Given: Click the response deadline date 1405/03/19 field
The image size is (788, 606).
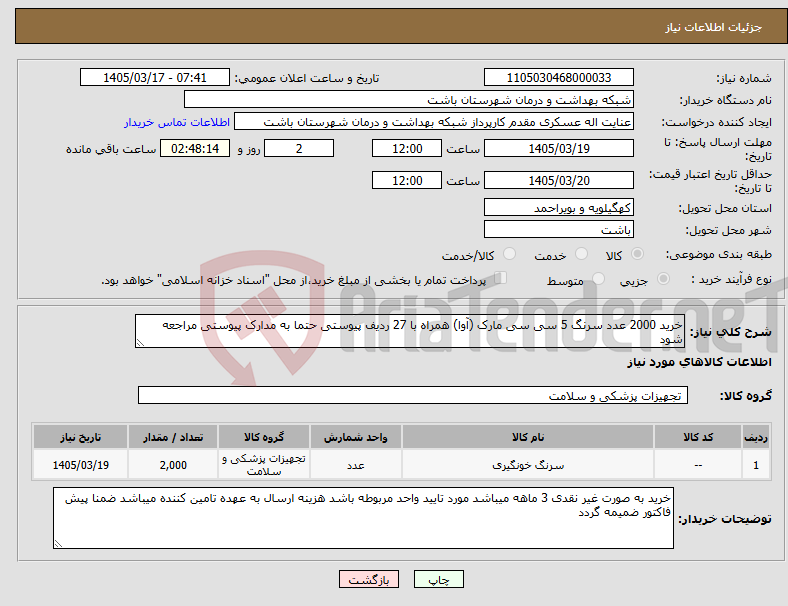Looking at the screenshot, I should (x=558, y=149).
